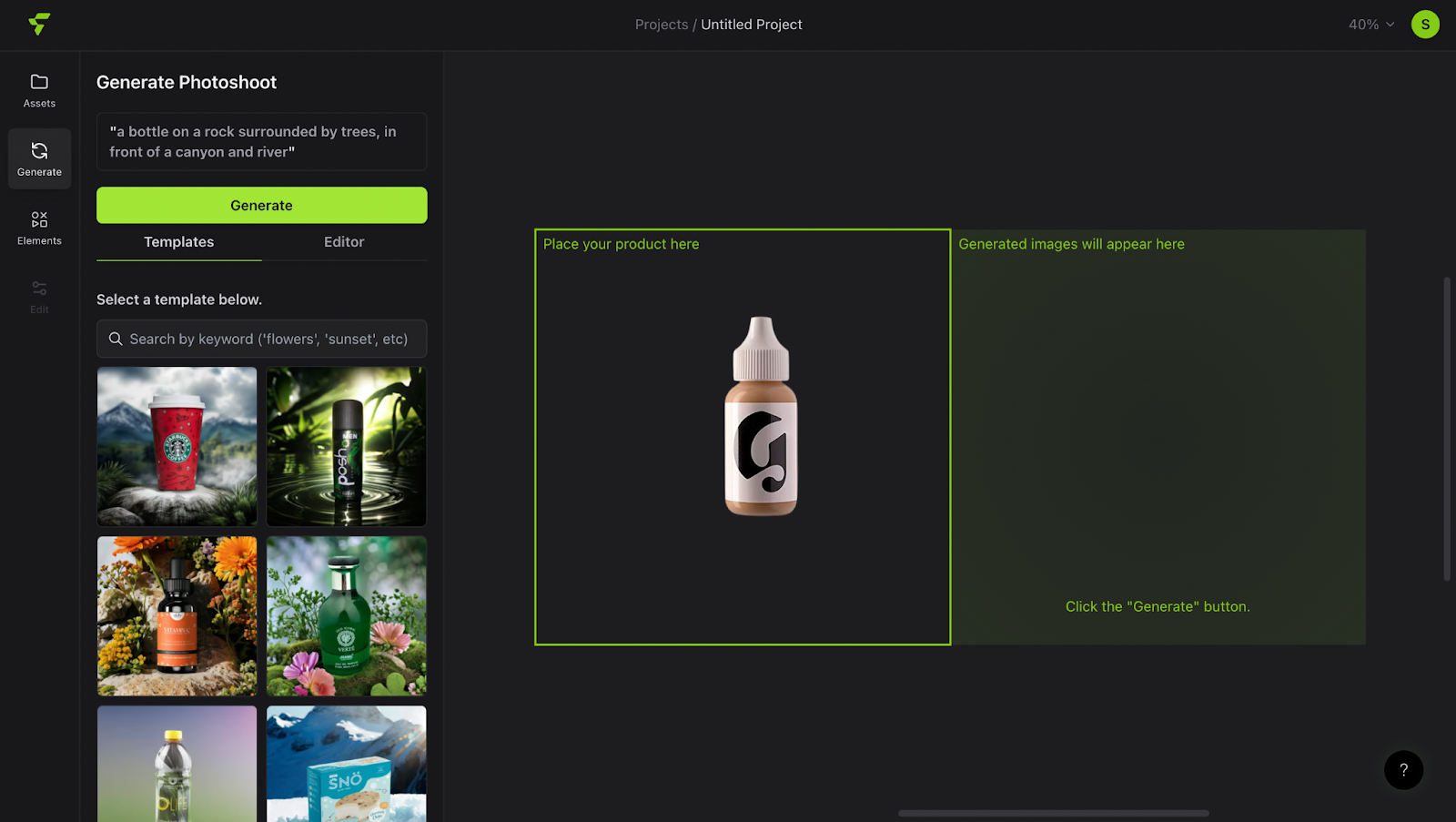Select the green Verte bottle template
Screen dimensions: 1456x822
point(346,616)
